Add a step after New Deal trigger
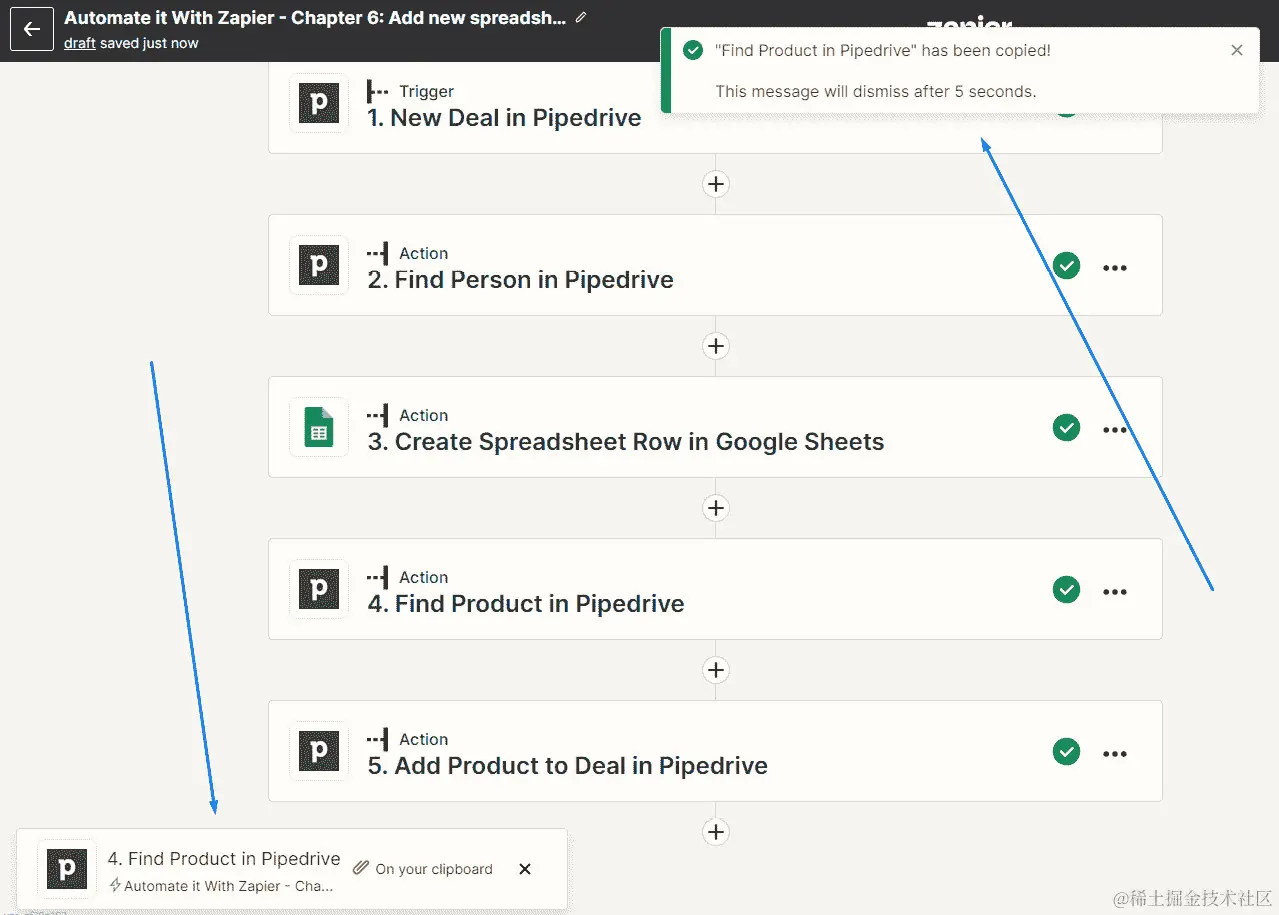1279x915 pixels. click(715, 184)
